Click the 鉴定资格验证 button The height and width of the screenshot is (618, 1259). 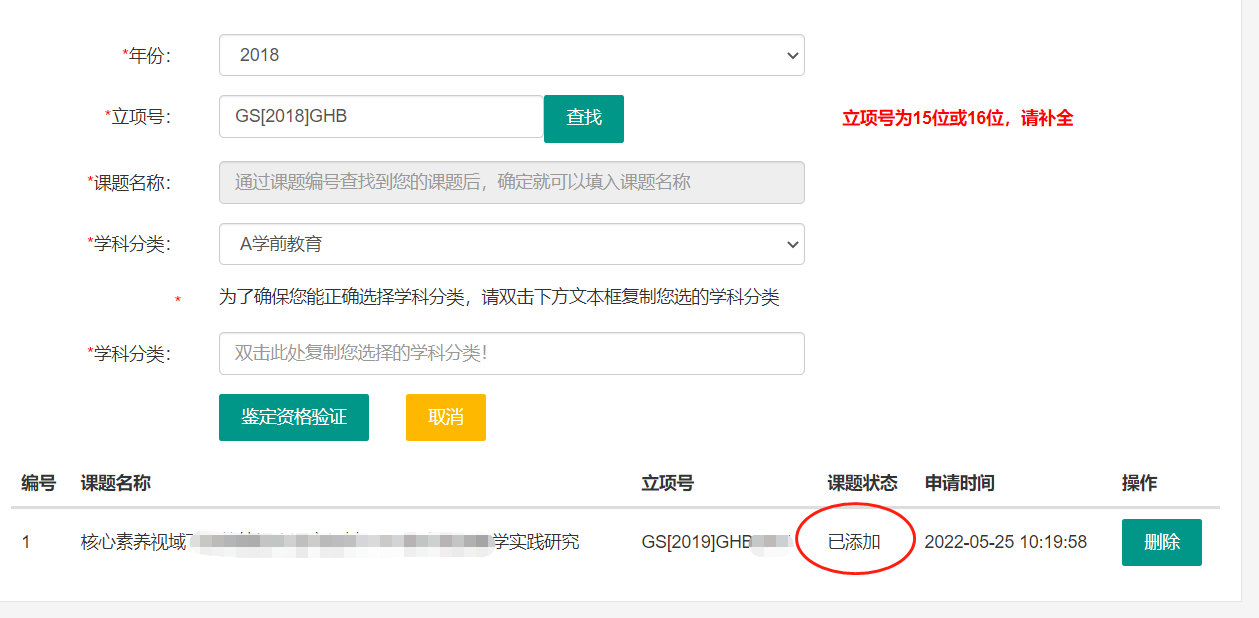coord(293,417)
